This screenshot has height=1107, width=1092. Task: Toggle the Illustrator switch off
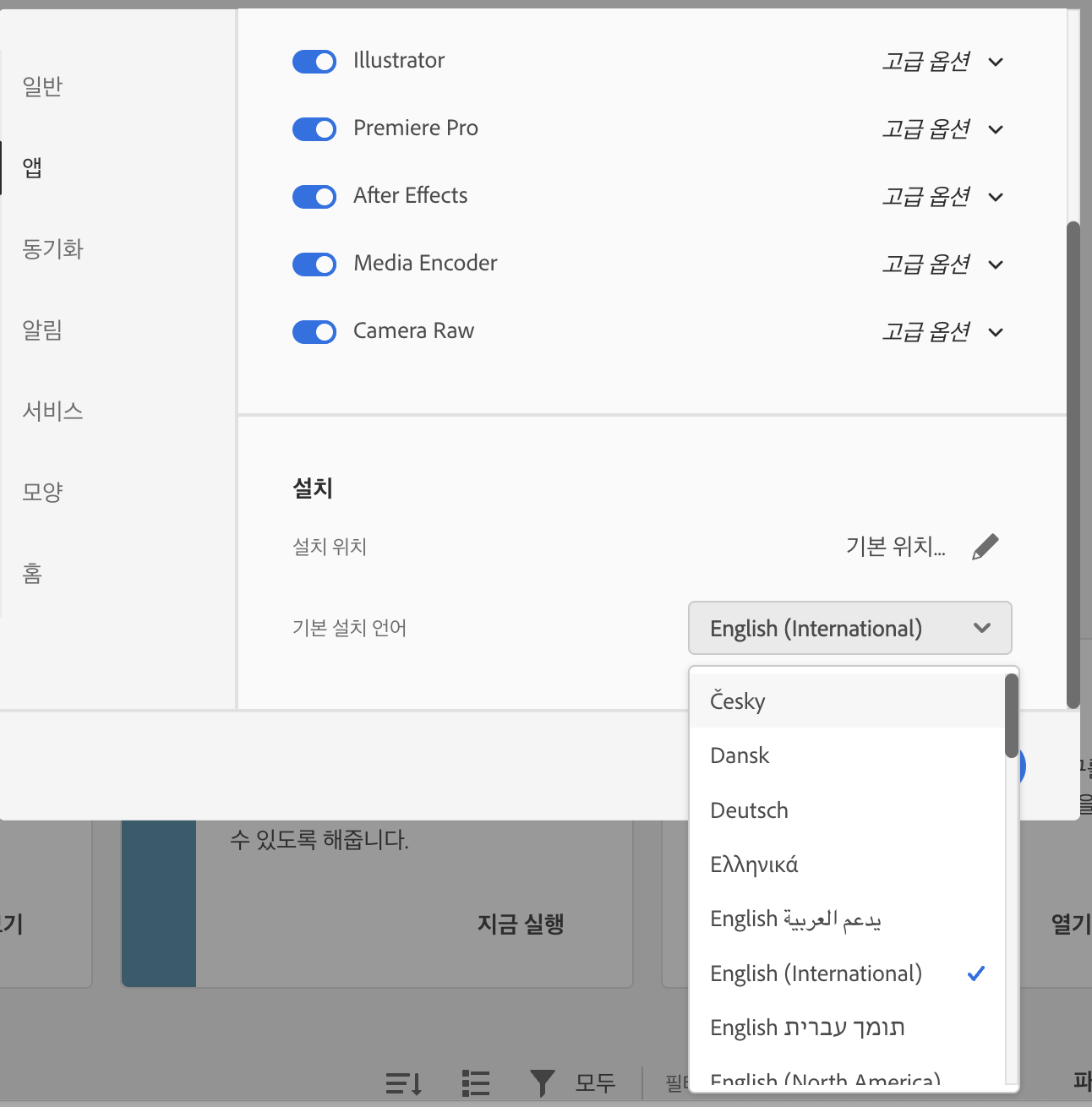314,61
